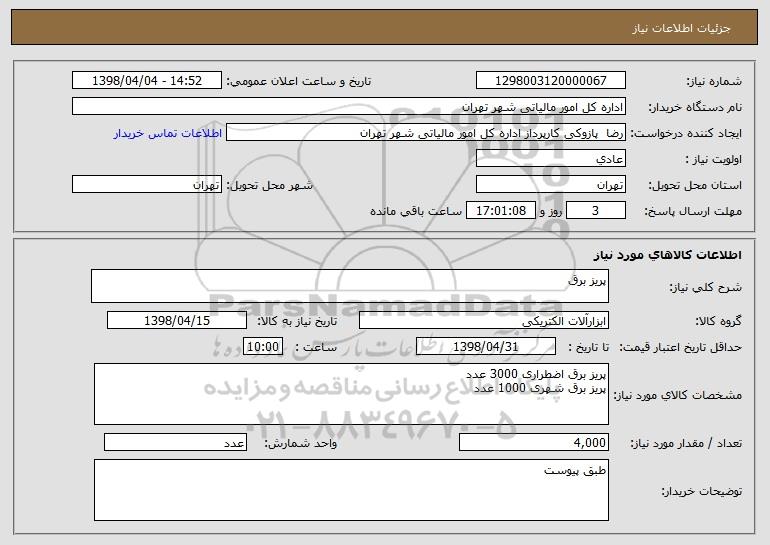Click the label 'گروه کالا:'
Image resolution: width=770 pixels, height=545 pixels.
coord(718,322)
